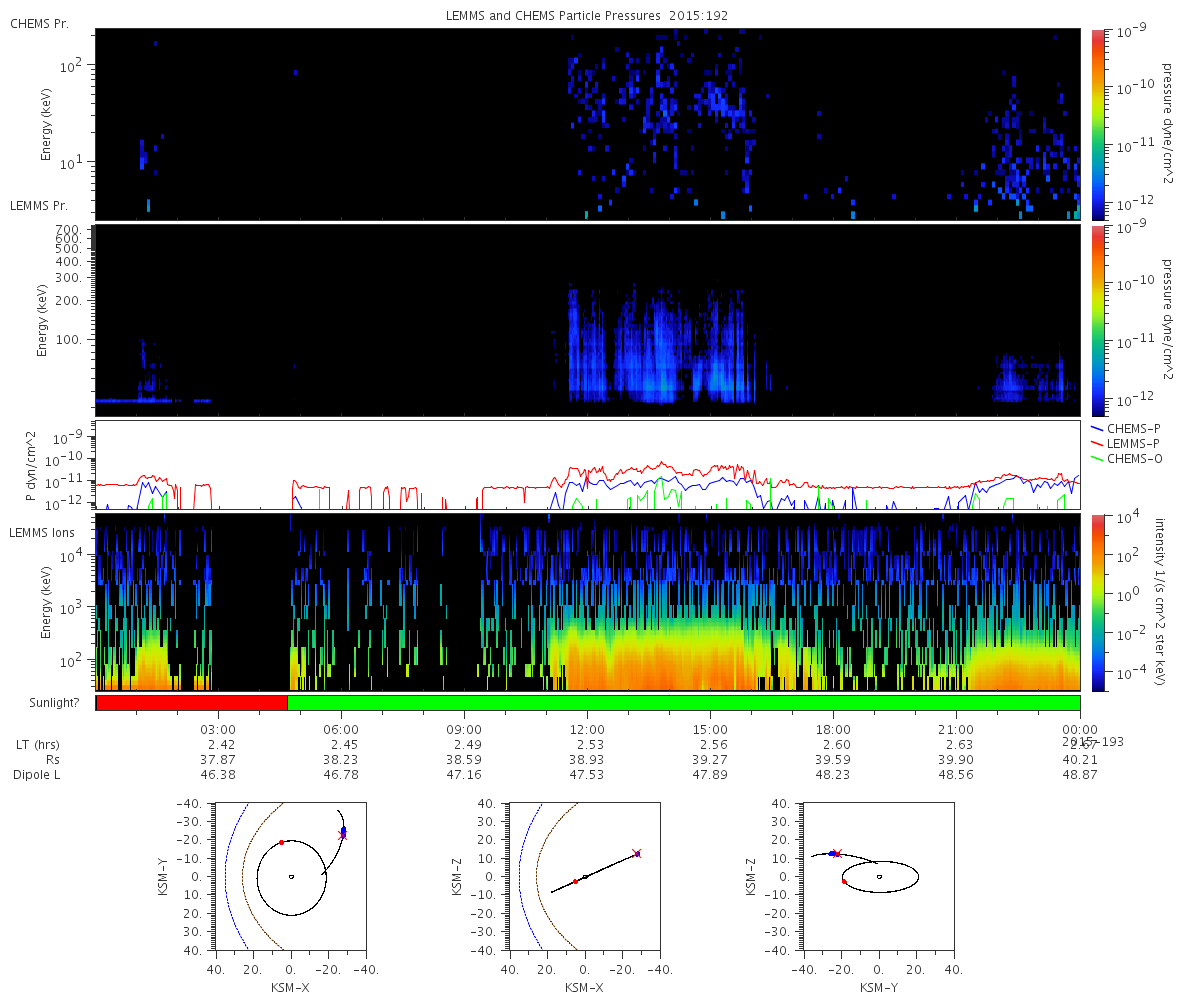Click the 03:00 time axis label
1200x1000 pixels.
coord(218,729)
